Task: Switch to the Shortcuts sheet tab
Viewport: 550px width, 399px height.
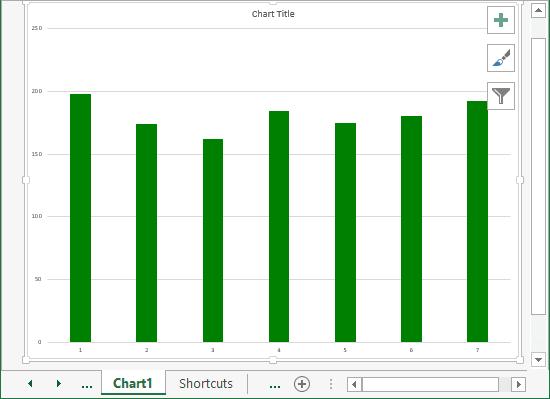Action: [x=206, y=383]
